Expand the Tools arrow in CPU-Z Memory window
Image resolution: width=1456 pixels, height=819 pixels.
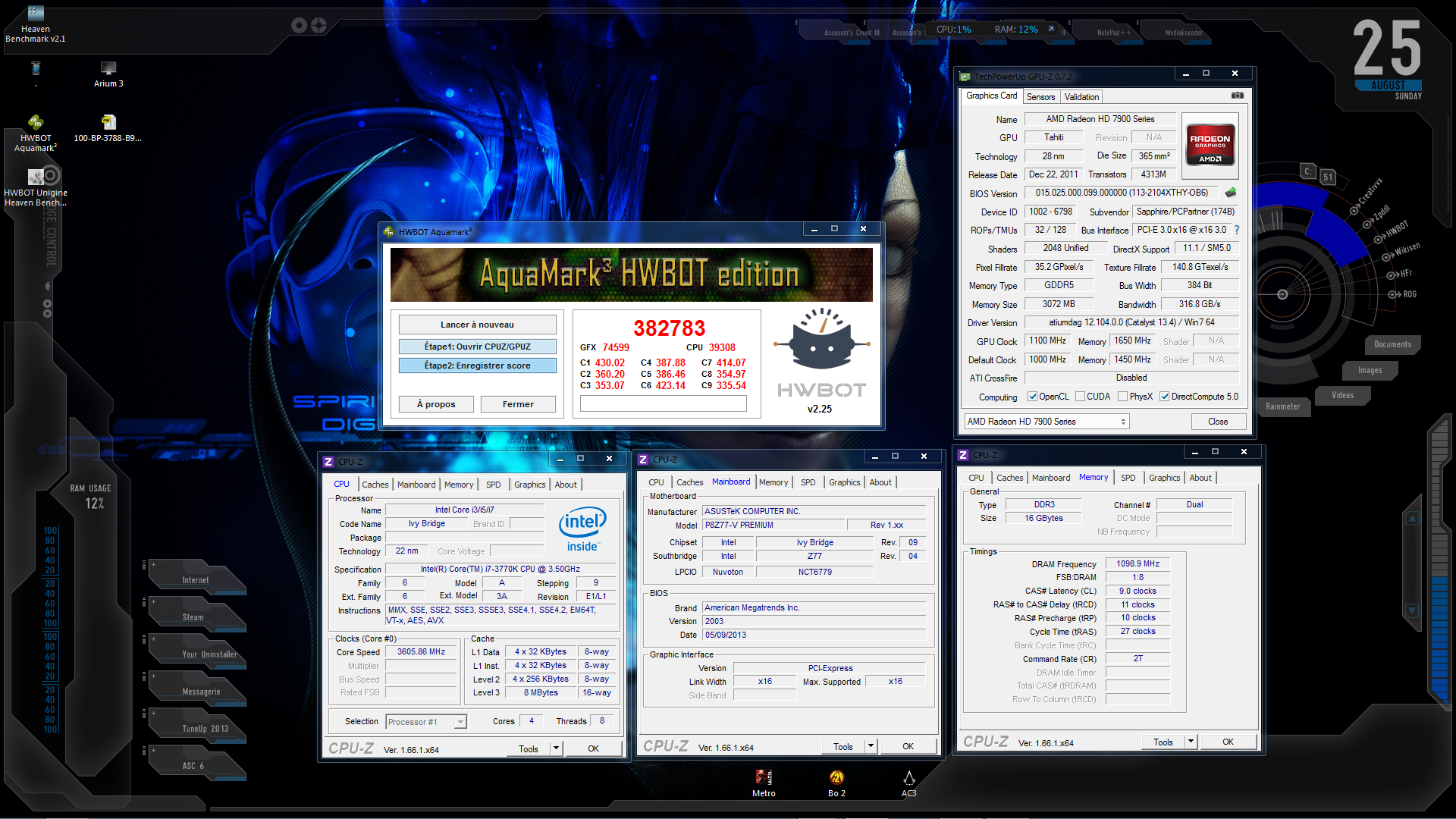click(1191, 742)
